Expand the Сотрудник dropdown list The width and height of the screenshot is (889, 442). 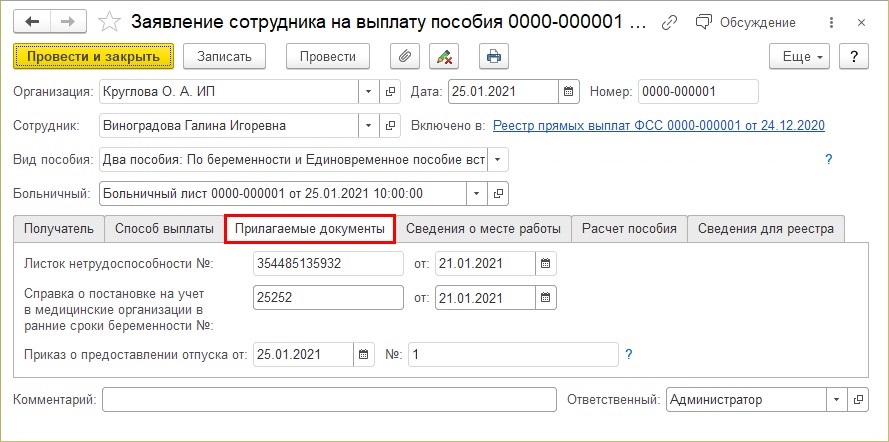[369, 126]
